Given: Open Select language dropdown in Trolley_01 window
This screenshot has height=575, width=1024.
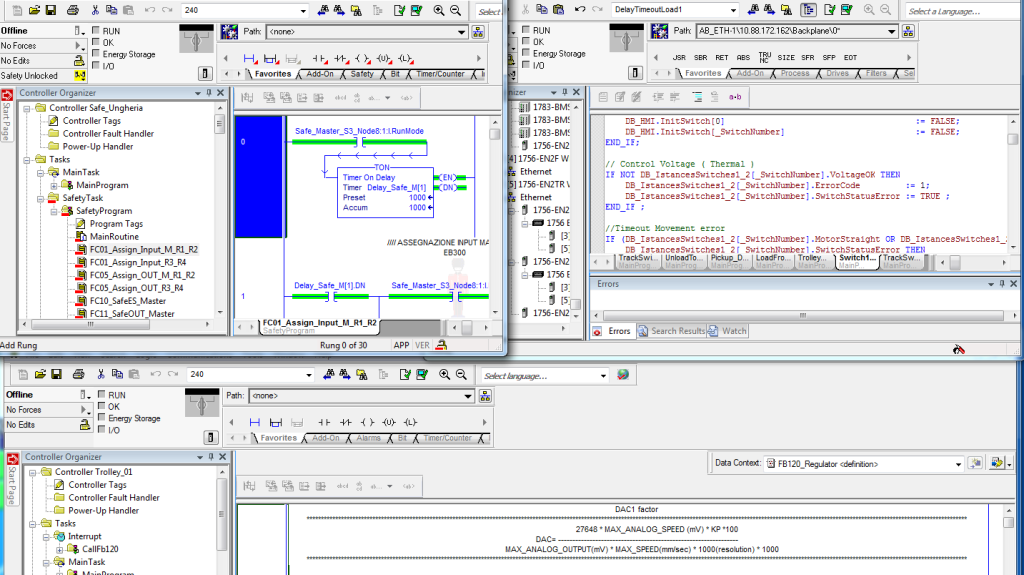Looking at the screenshot, I should pos(603,376).
